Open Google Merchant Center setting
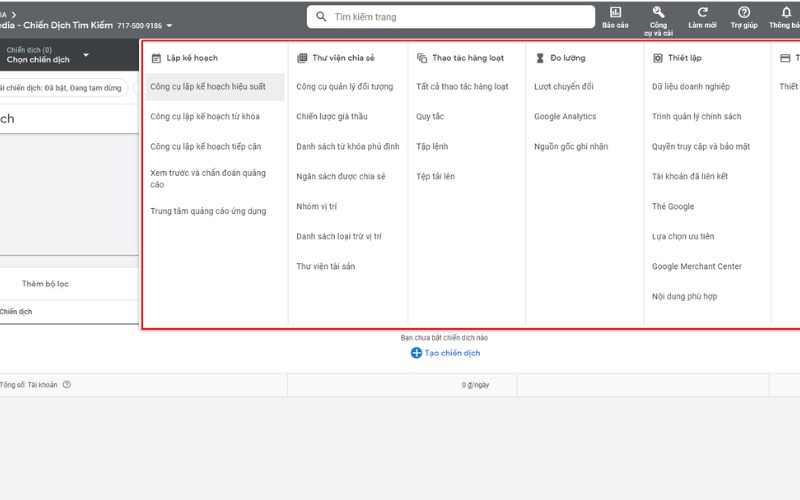This screenshot has height=500, width=800. [696, 267]
